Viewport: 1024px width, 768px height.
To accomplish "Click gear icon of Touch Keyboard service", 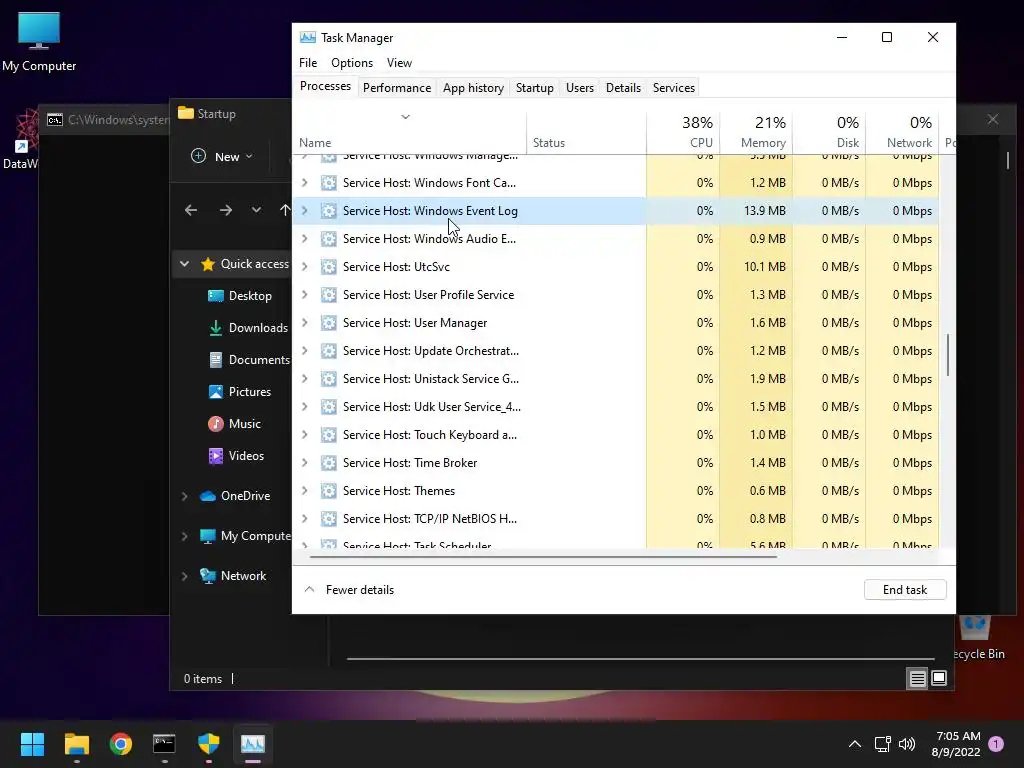I will coord(328,435).
